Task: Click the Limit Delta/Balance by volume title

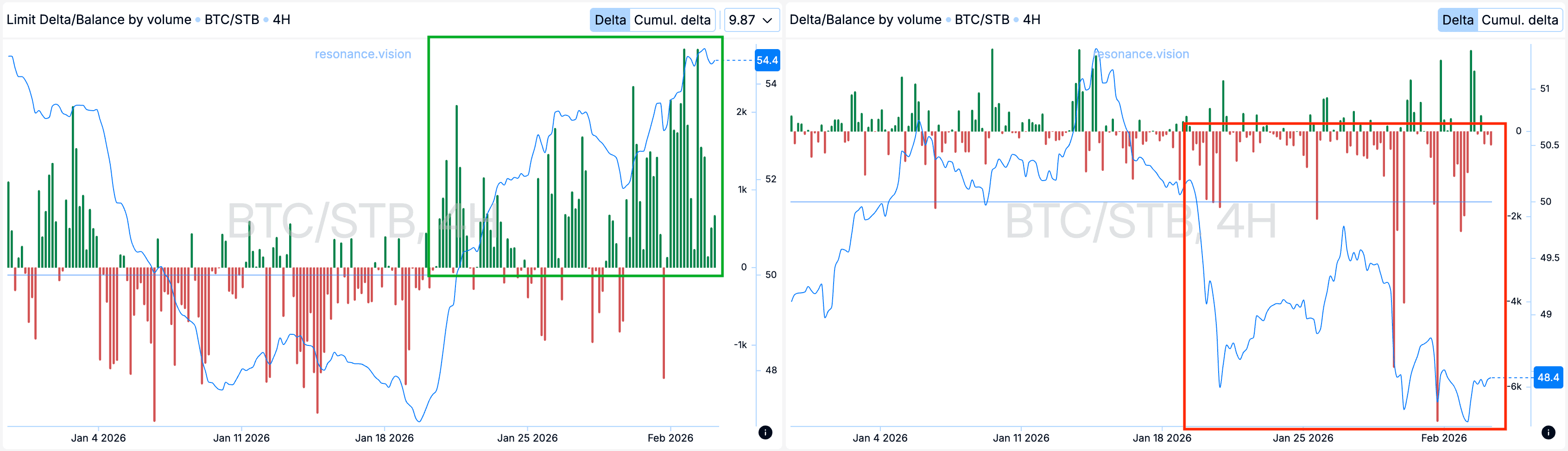Action: pyautogui.click(x=99, y=19)
